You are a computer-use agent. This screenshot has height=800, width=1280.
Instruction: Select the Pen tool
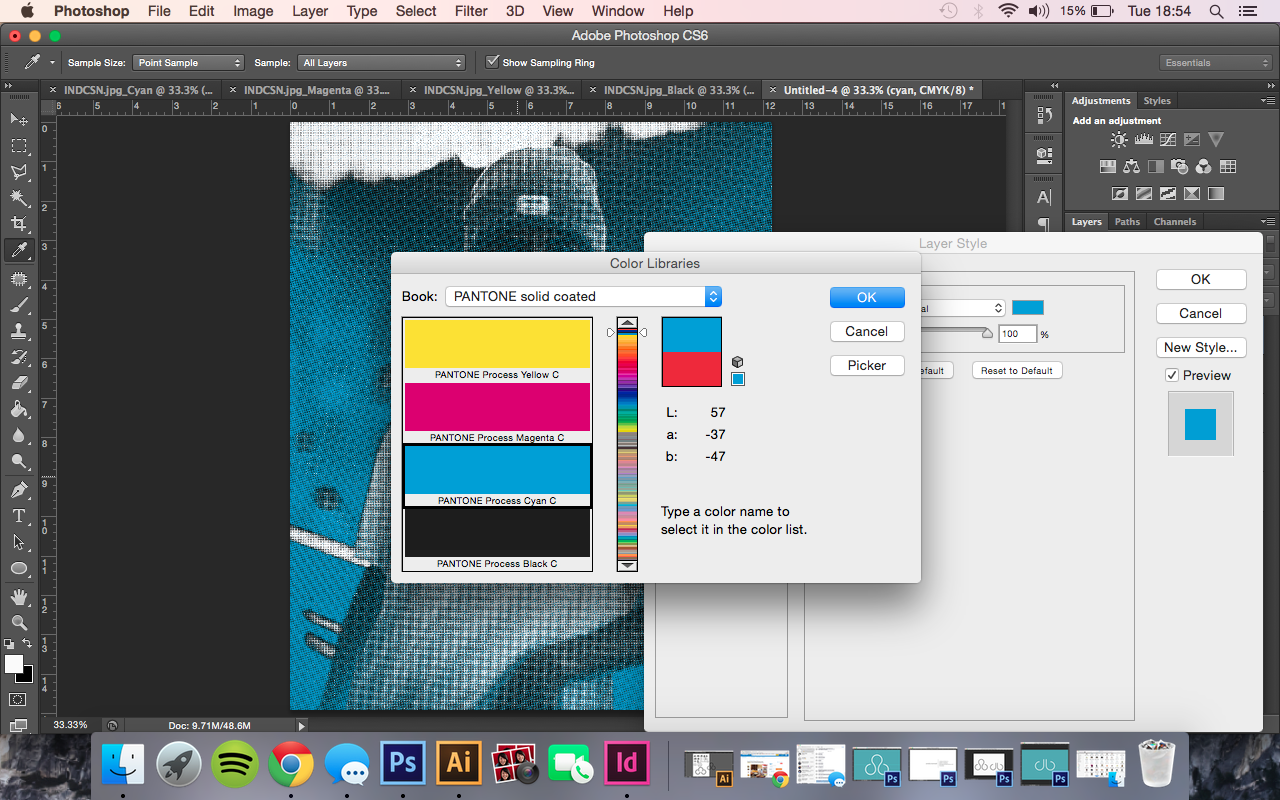click(x=18, y=490)
